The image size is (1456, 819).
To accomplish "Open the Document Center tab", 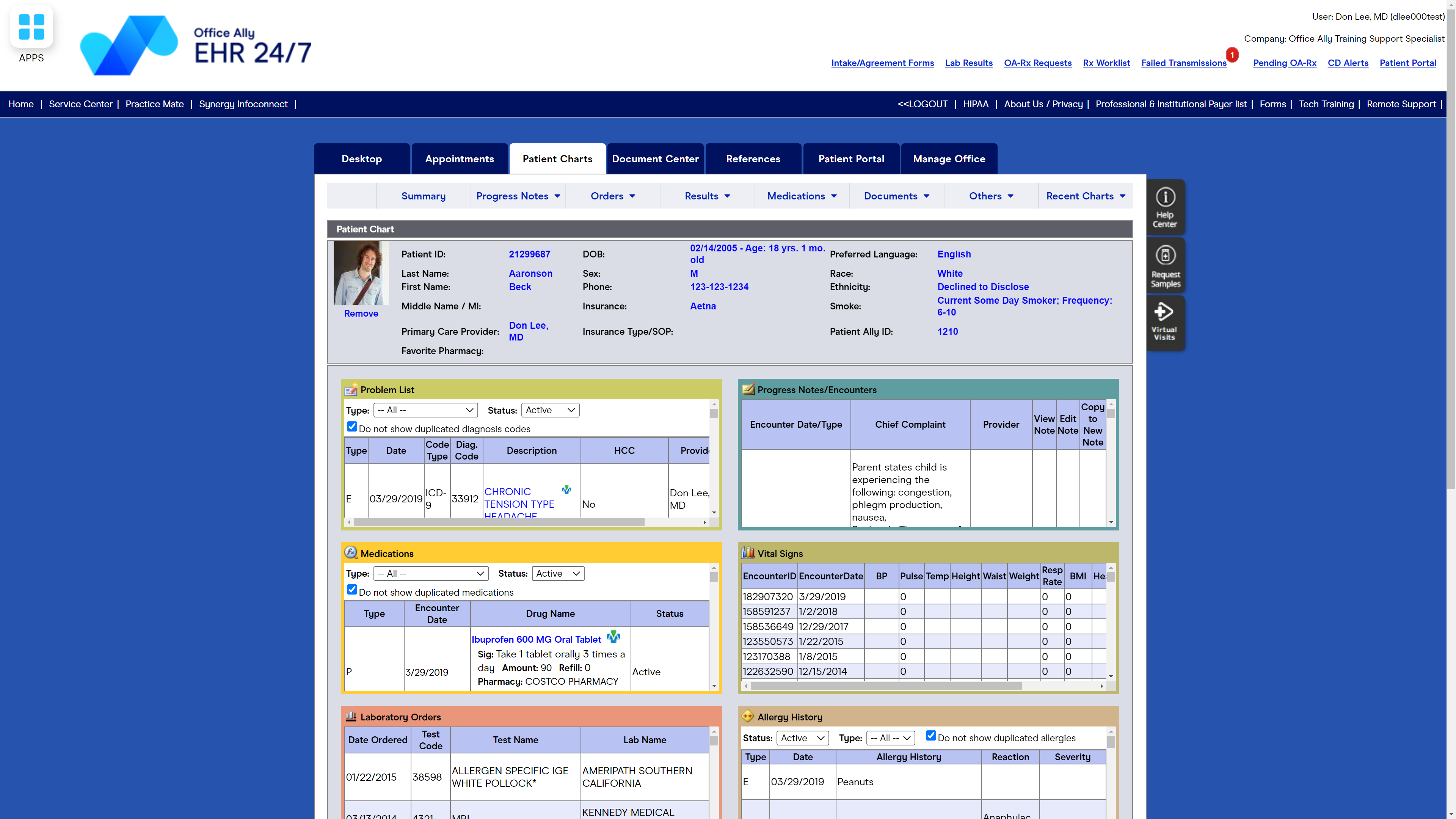I will point(655,159).
